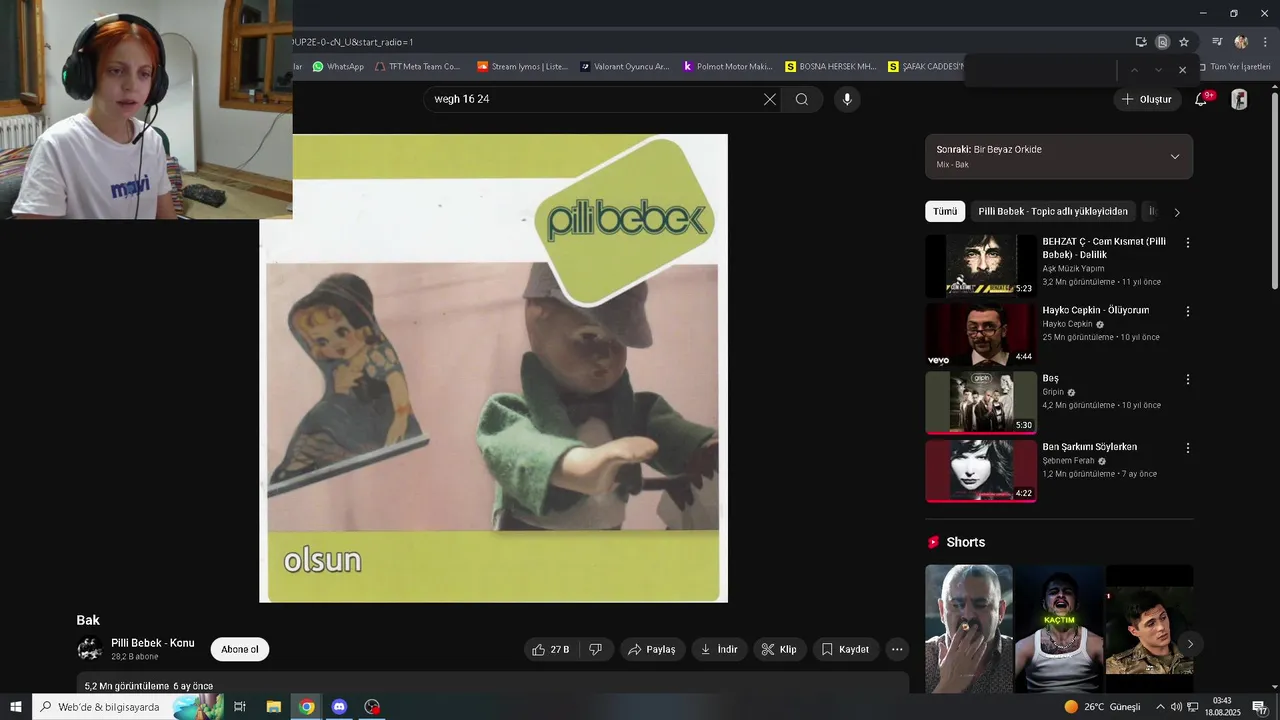
Task: Open the Windows Start menu
Action: click(x=15, y=707)
